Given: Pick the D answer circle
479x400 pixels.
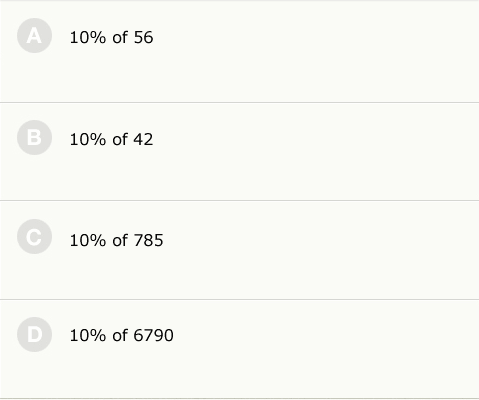Looking at the screenshot, I should [x=34, y=334].
